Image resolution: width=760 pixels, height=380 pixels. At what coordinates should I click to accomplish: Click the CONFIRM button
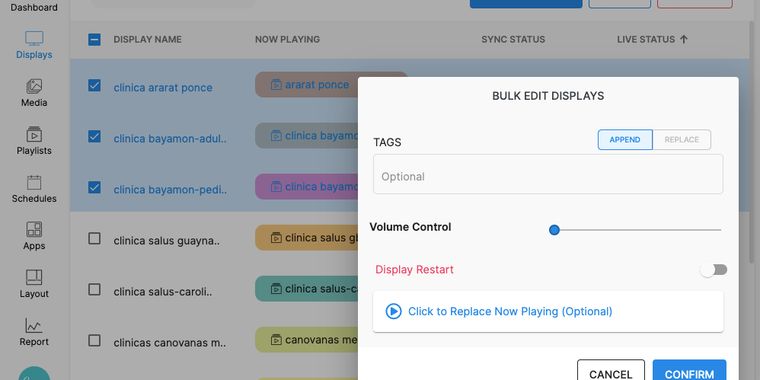[689, 371]
